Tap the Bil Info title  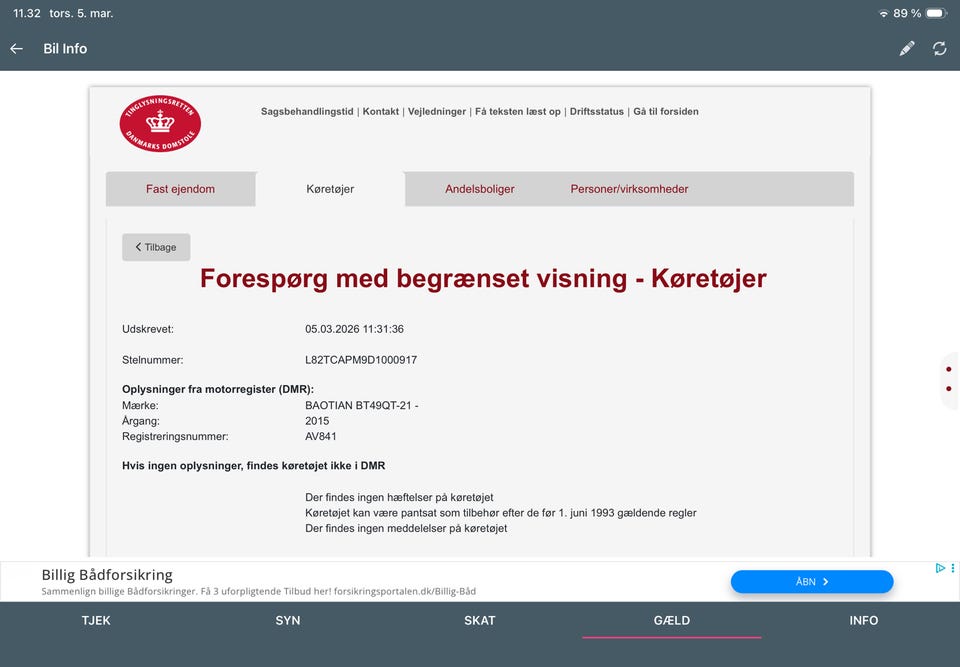point(65,48)
